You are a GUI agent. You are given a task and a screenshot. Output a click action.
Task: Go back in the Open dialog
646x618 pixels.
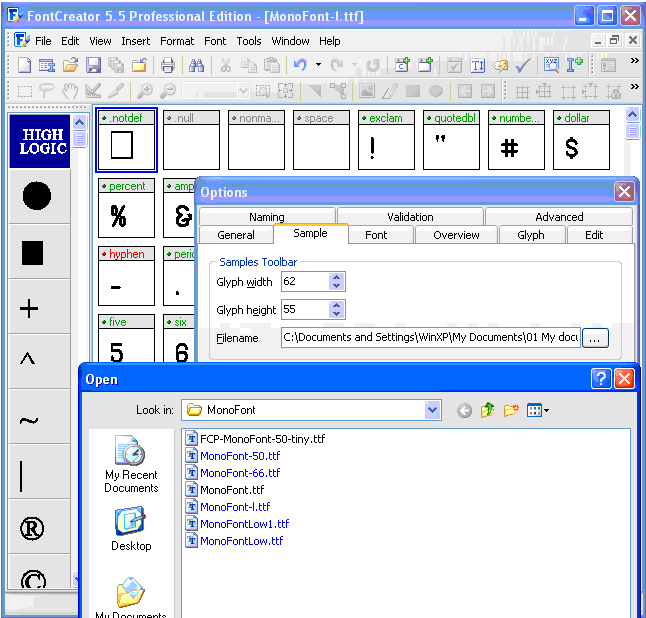pyautogui.click(x=464, y=410)
